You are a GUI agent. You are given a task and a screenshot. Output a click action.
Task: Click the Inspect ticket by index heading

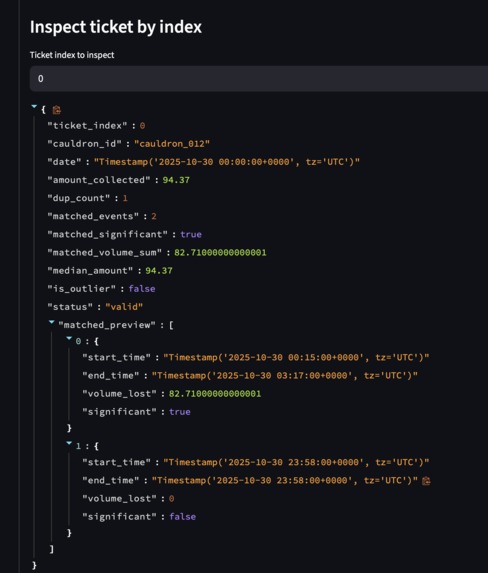[116, 27]
